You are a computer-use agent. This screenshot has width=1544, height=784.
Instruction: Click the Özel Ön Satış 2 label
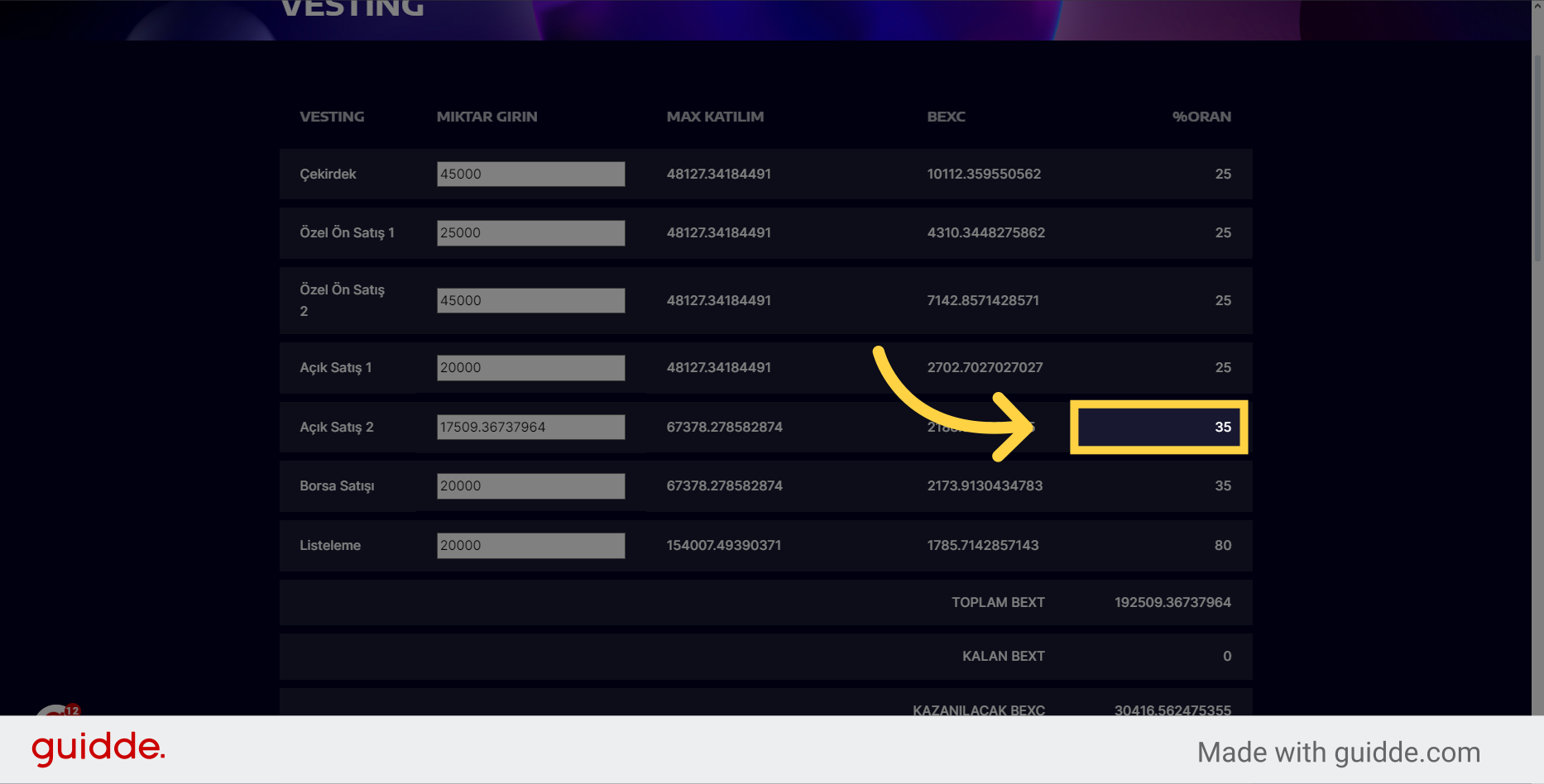[342, 300]
